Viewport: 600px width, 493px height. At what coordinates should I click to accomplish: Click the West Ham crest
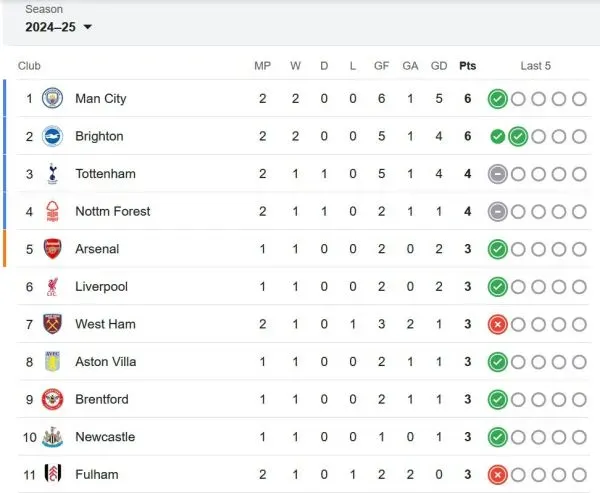click(52, 324)
